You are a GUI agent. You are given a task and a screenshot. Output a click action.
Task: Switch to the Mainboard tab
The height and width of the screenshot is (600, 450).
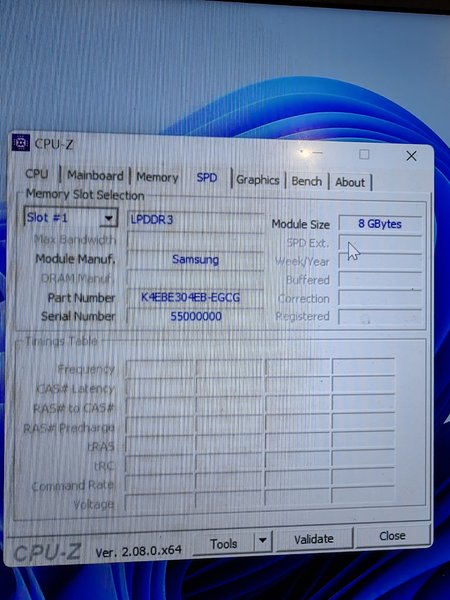pos(95,176)
